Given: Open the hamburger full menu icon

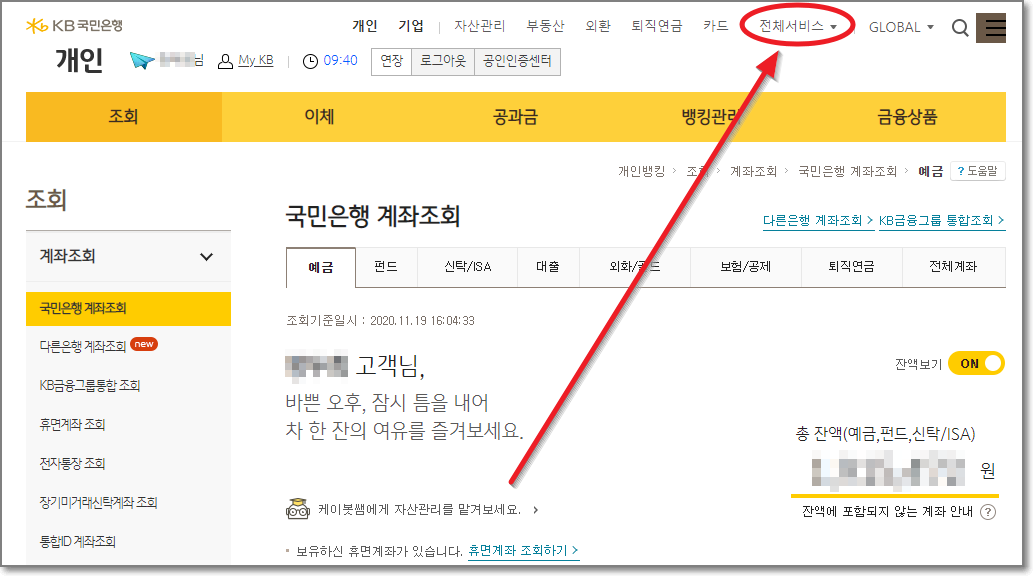Looking at the screenshot, I should click(x=991, y=28).
